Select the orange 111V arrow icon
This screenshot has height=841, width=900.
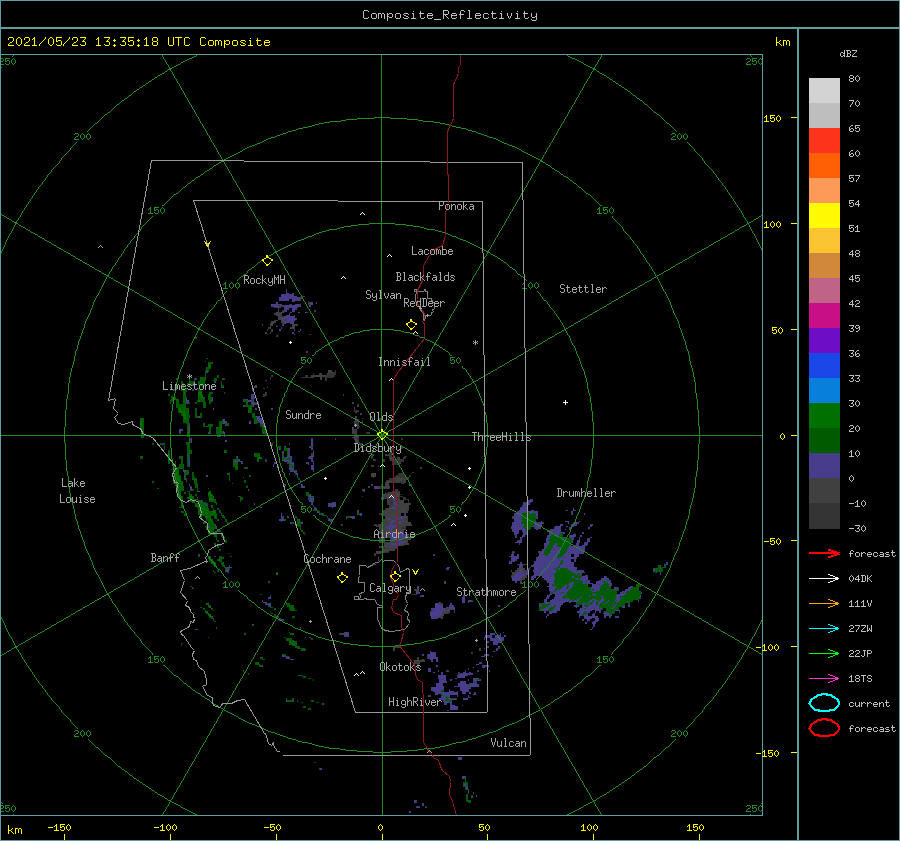[824, 603]
